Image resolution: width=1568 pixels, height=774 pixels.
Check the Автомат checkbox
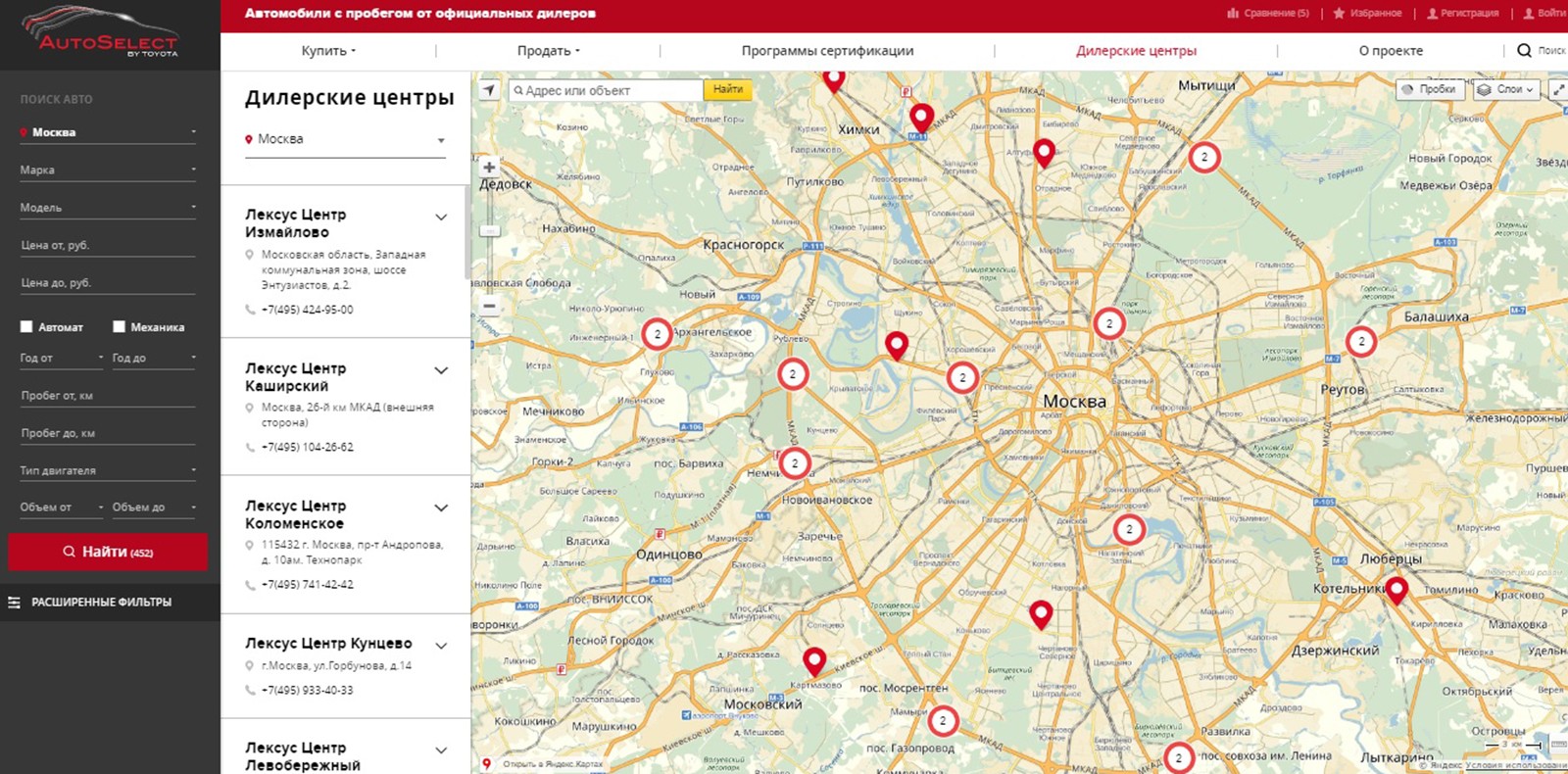(26, 327)
